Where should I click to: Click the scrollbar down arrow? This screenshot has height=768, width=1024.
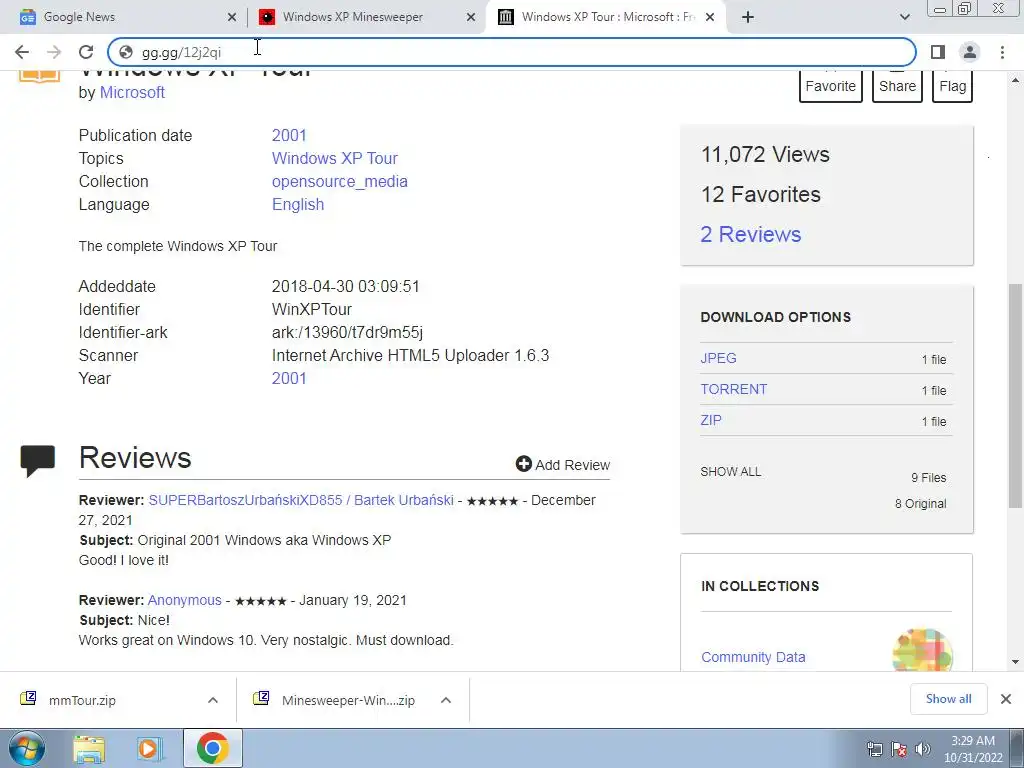(1015, 662)
